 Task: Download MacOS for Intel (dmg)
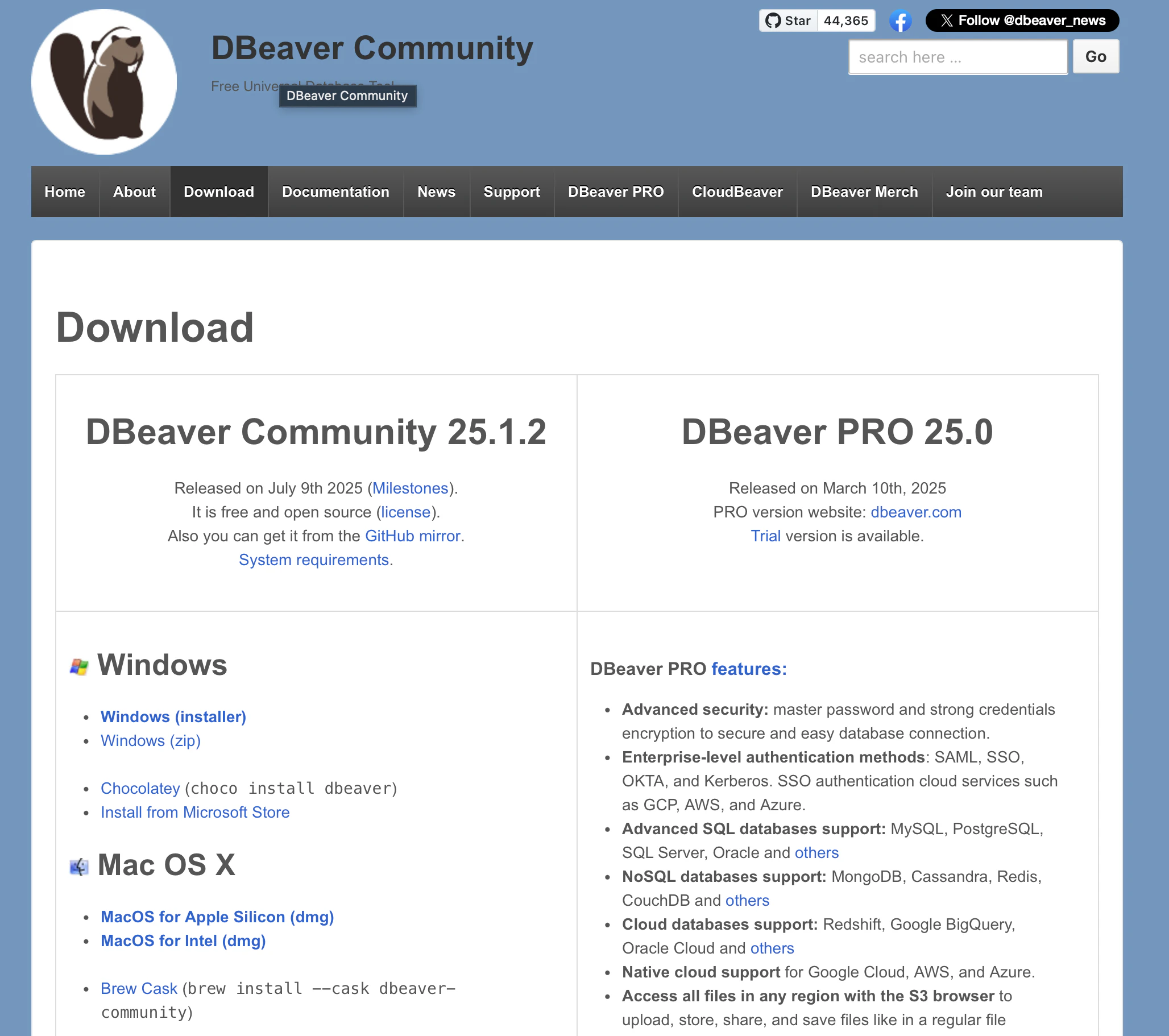tap(183, 941)
